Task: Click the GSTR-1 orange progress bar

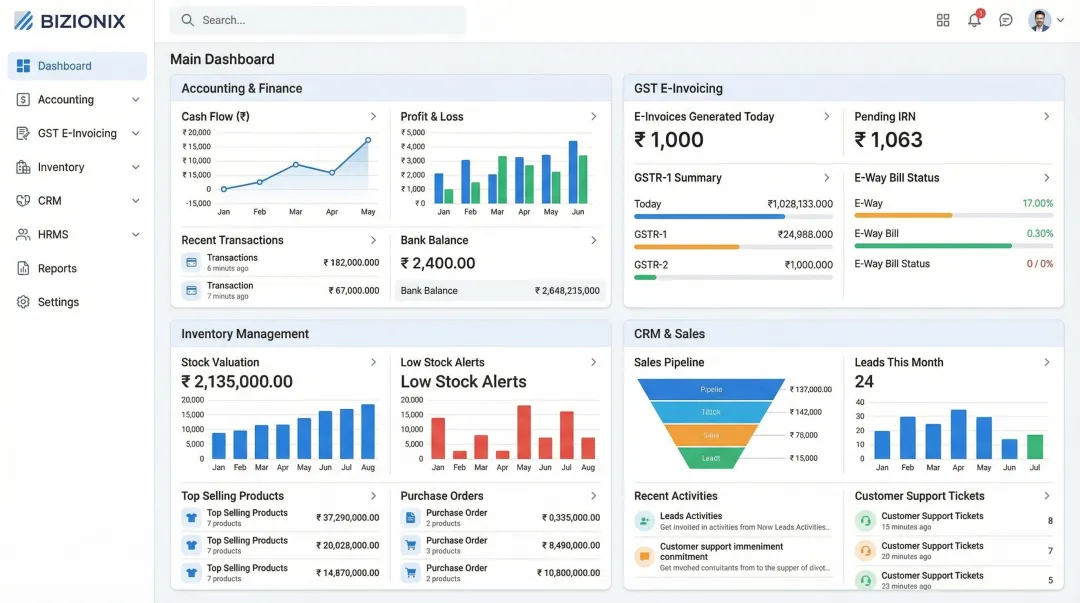Action: click(x=686, y=246)
